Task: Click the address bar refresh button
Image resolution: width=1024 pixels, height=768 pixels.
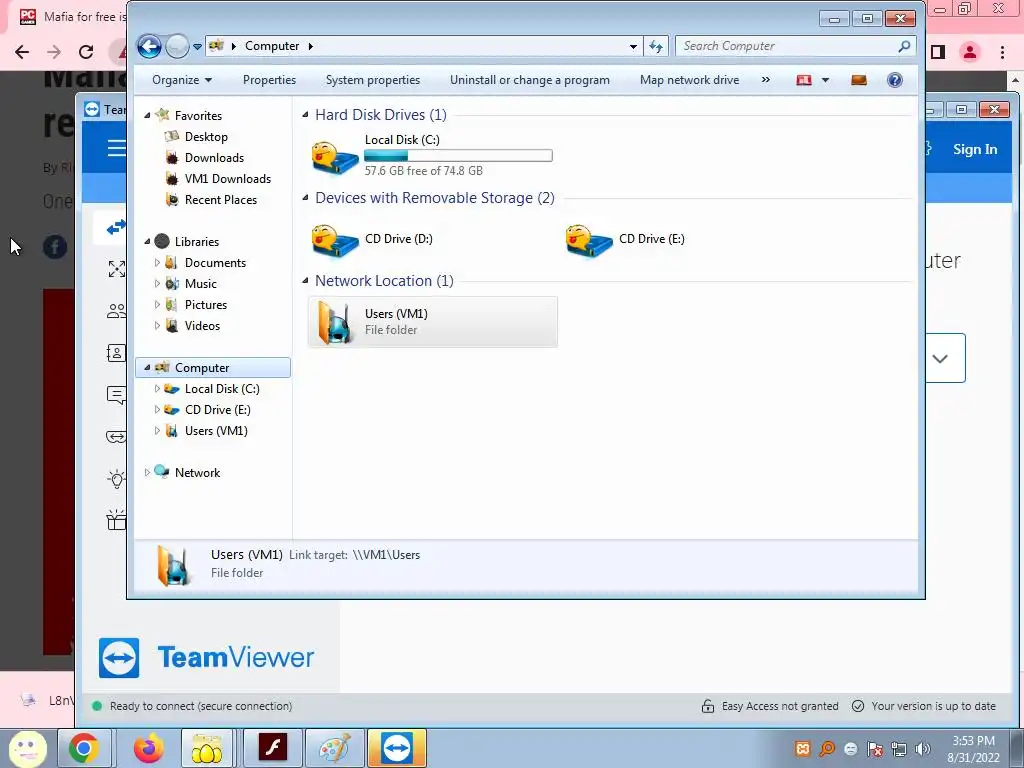Action: (656, 46)
